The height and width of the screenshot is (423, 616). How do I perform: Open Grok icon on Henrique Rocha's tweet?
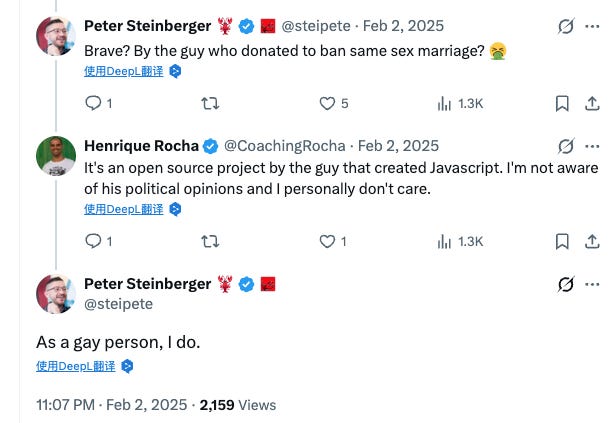567,146
